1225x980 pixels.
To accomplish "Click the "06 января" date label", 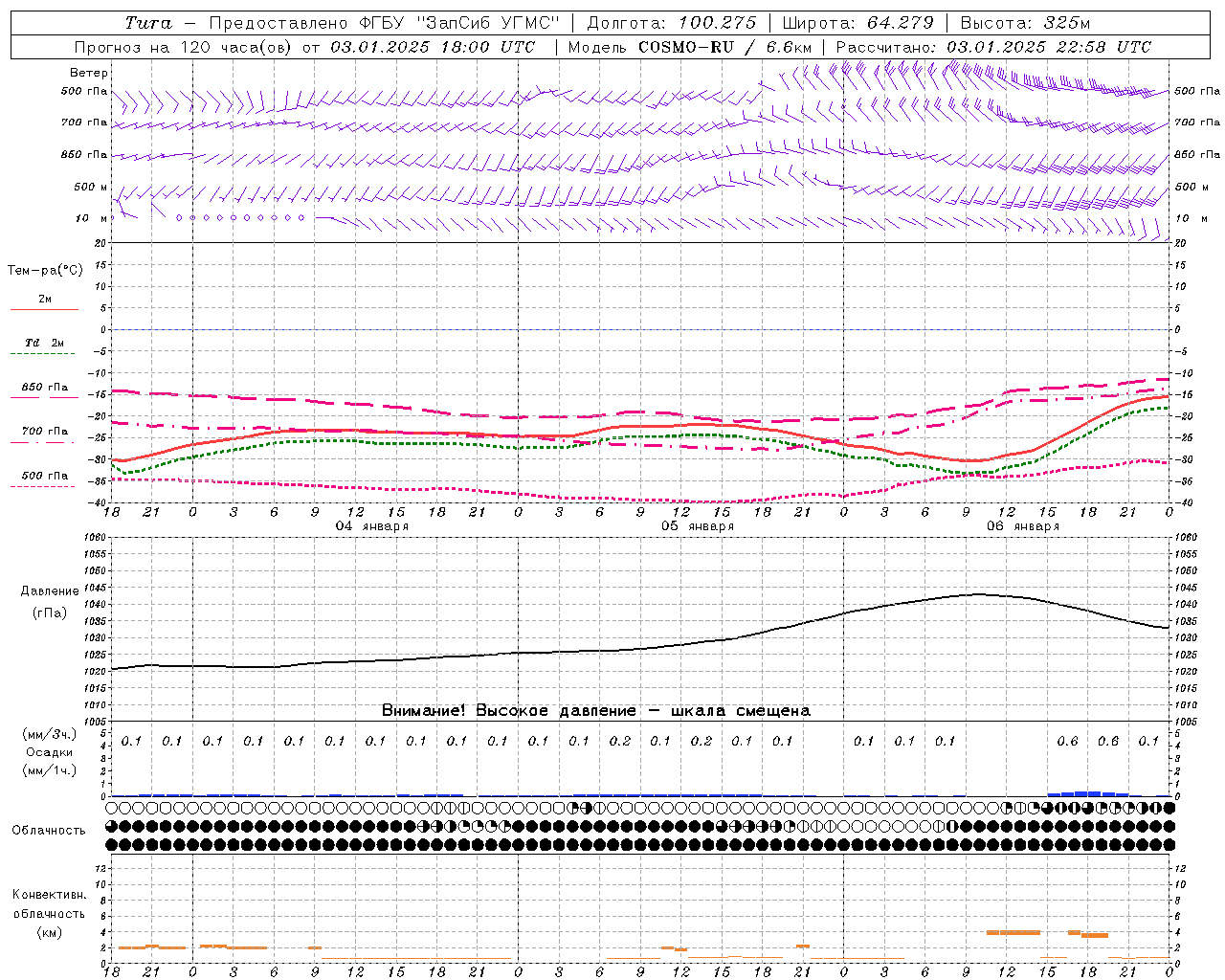I will click(1023, 526).
